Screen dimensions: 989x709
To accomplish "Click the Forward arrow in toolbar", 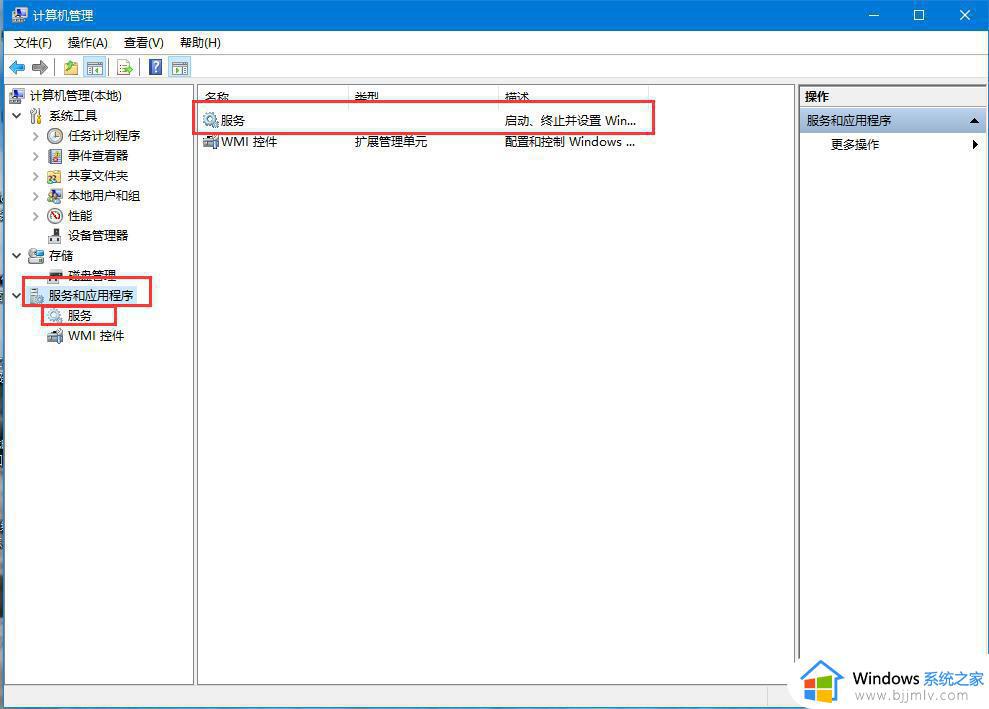I will tap(40, 68).
